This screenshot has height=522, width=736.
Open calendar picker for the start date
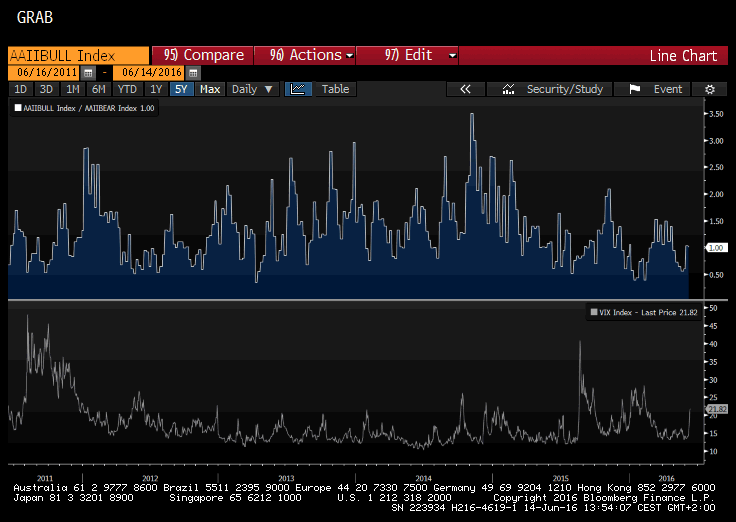pos(89,73)
